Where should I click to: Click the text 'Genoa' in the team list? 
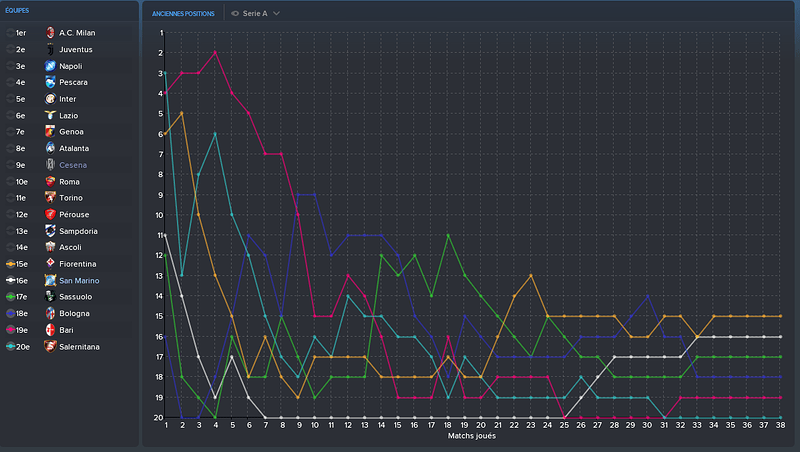[71, 132]
